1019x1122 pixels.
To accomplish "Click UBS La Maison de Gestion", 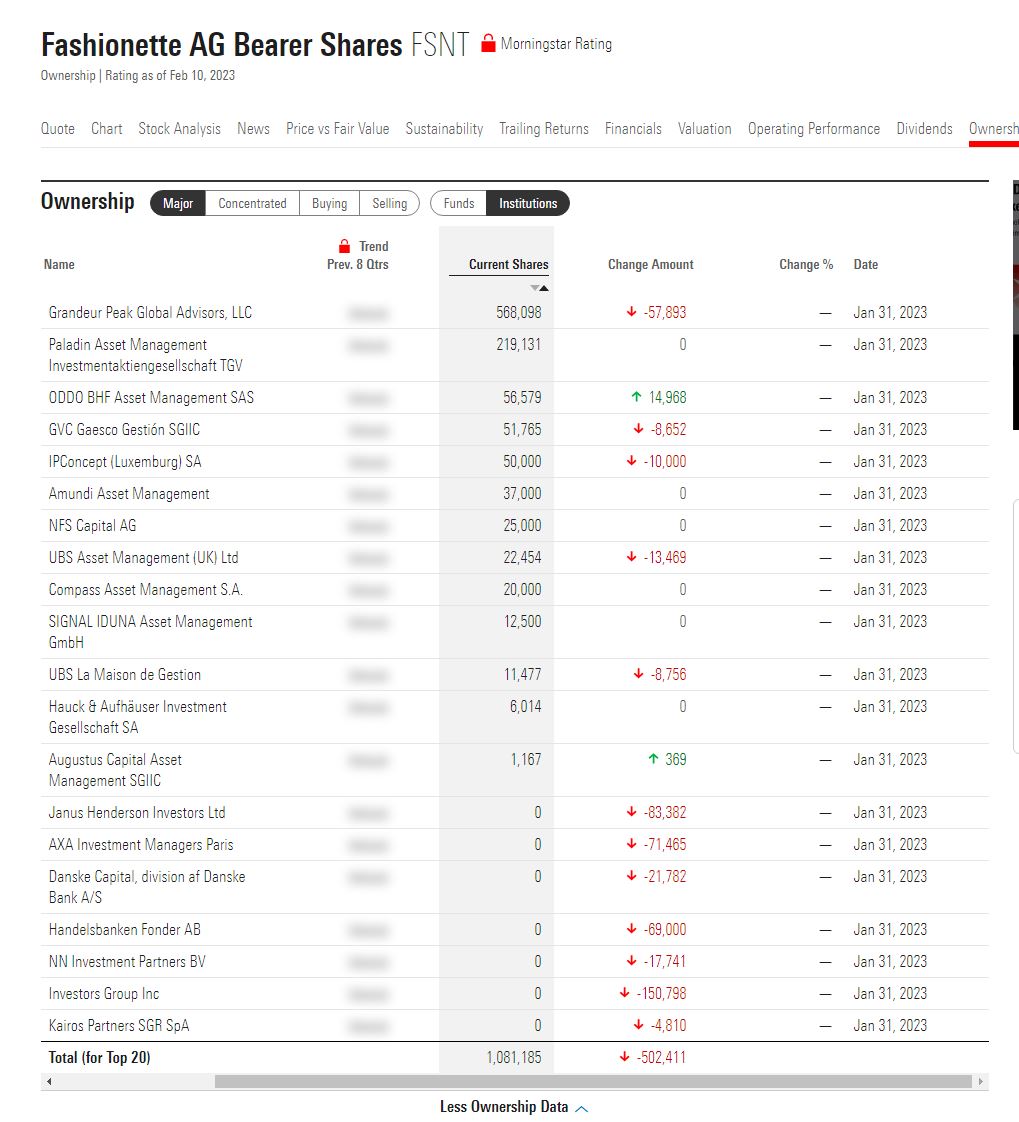I will click(x=125, y=675).
